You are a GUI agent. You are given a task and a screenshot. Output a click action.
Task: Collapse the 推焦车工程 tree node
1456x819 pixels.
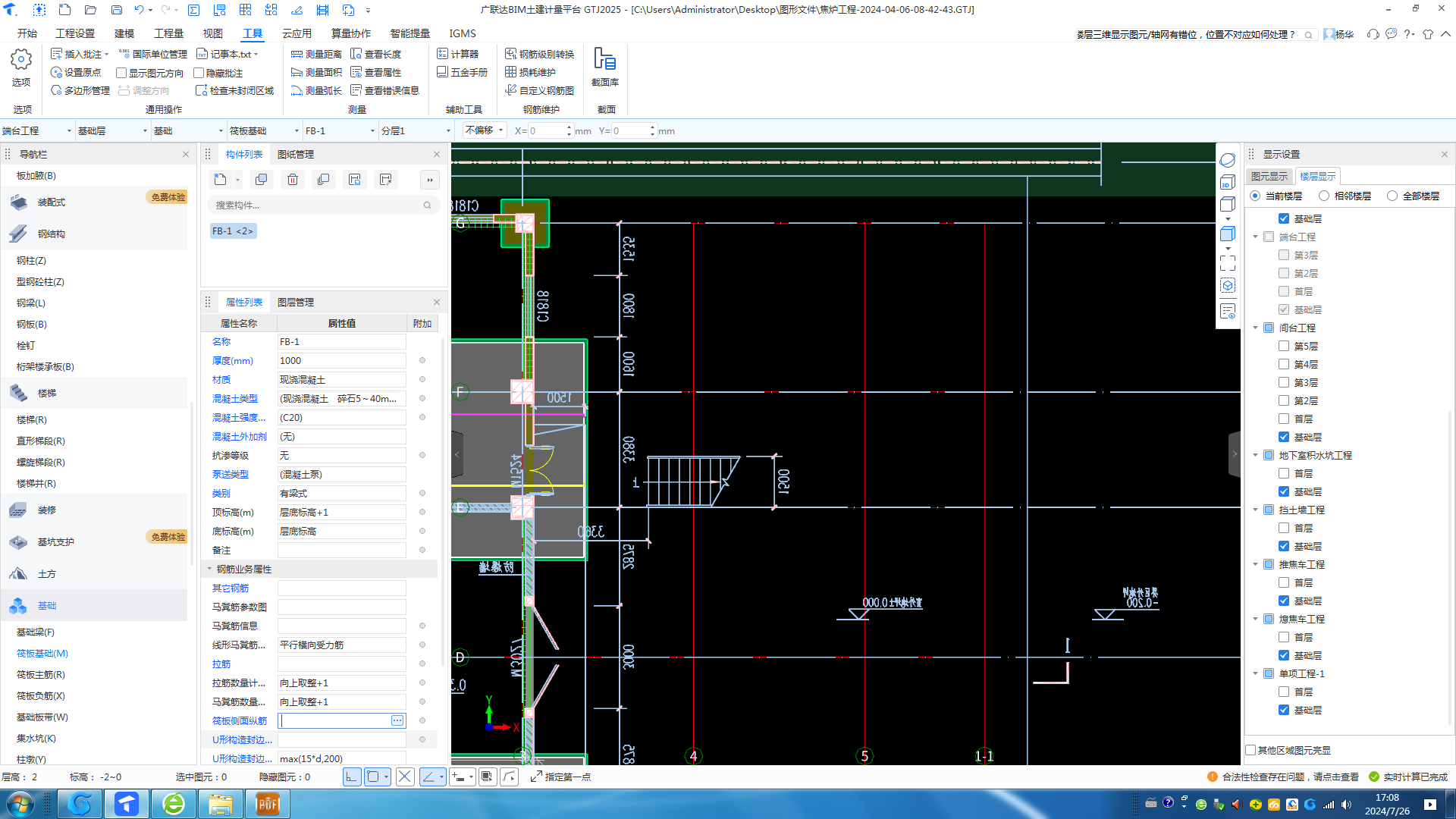pos(1255,564)
